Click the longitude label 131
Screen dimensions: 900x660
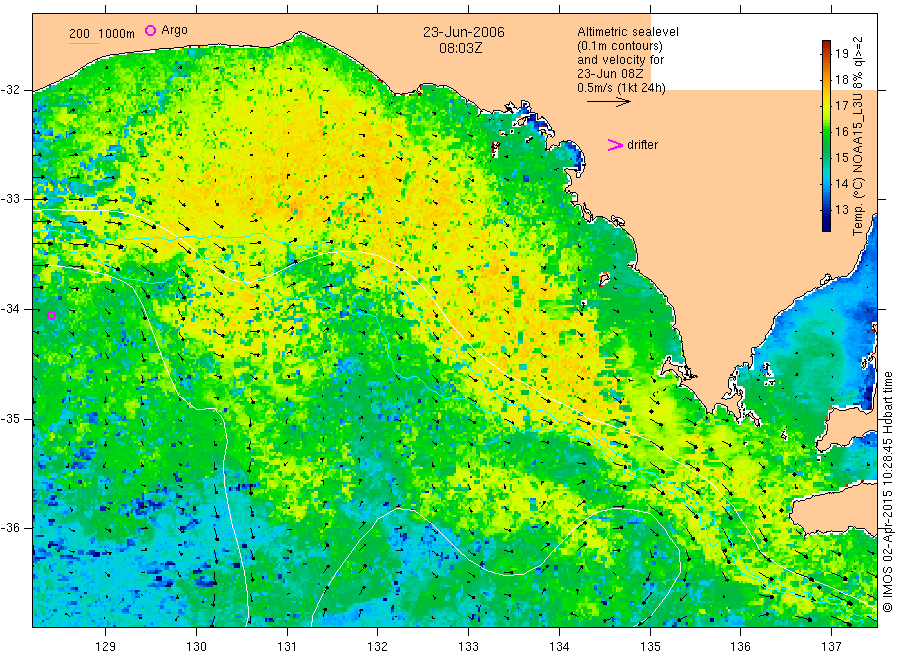287,647
